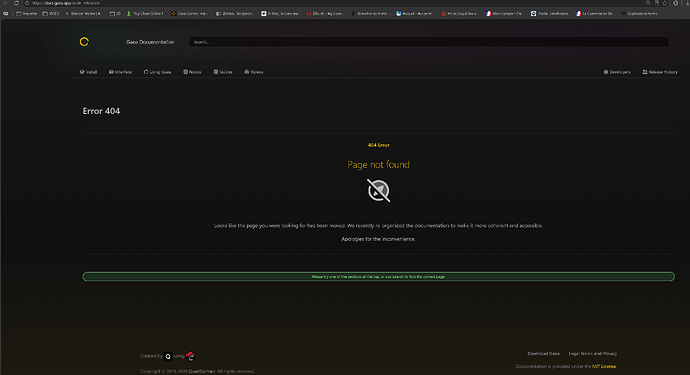Open the Interface section

pyautogui.click(x=121, y=72)
